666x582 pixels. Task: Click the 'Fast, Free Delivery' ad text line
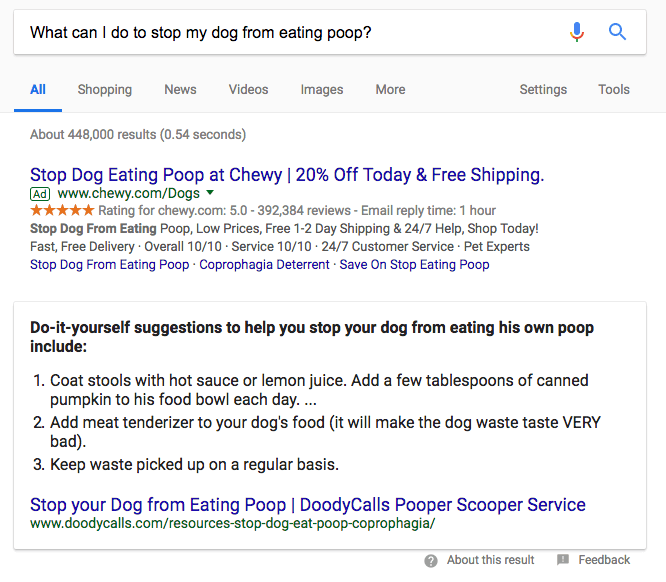click(x=280, y=247)
